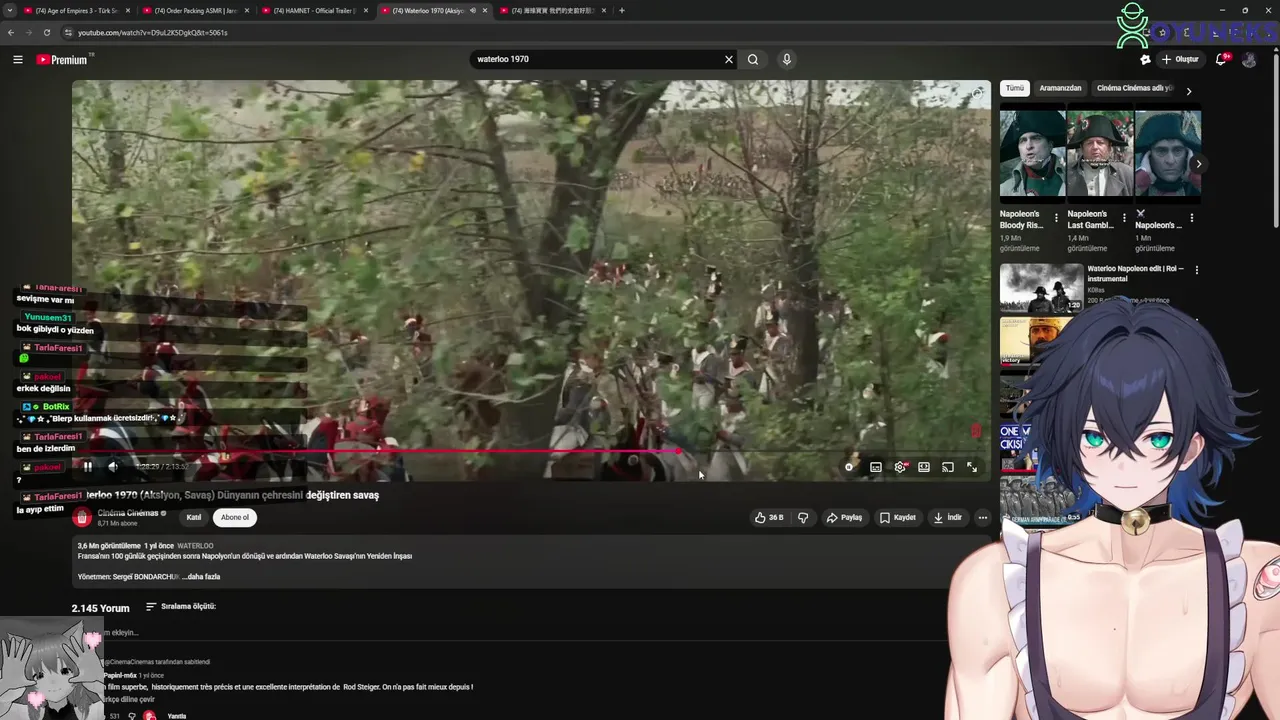This screenshot has width=1280, height=720.
Task: Open the three-dot more actions menu
Action: (x=983, y=517)
